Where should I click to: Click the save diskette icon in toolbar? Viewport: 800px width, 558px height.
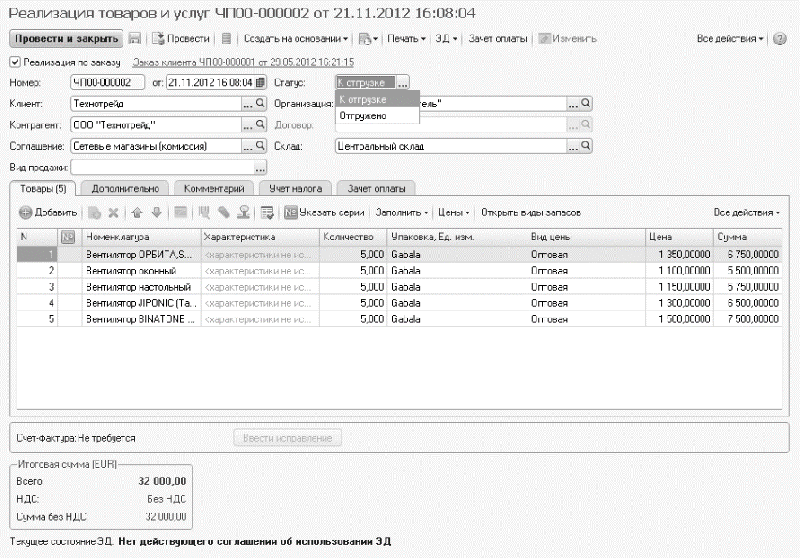pyautogui.click(x=134, y=39)
